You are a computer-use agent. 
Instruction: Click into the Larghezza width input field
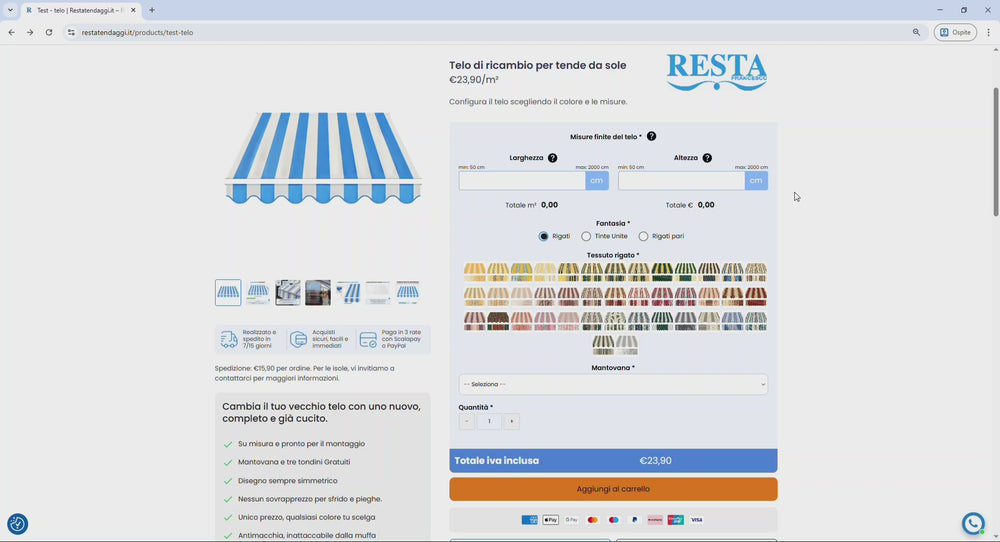click(522, 181)
